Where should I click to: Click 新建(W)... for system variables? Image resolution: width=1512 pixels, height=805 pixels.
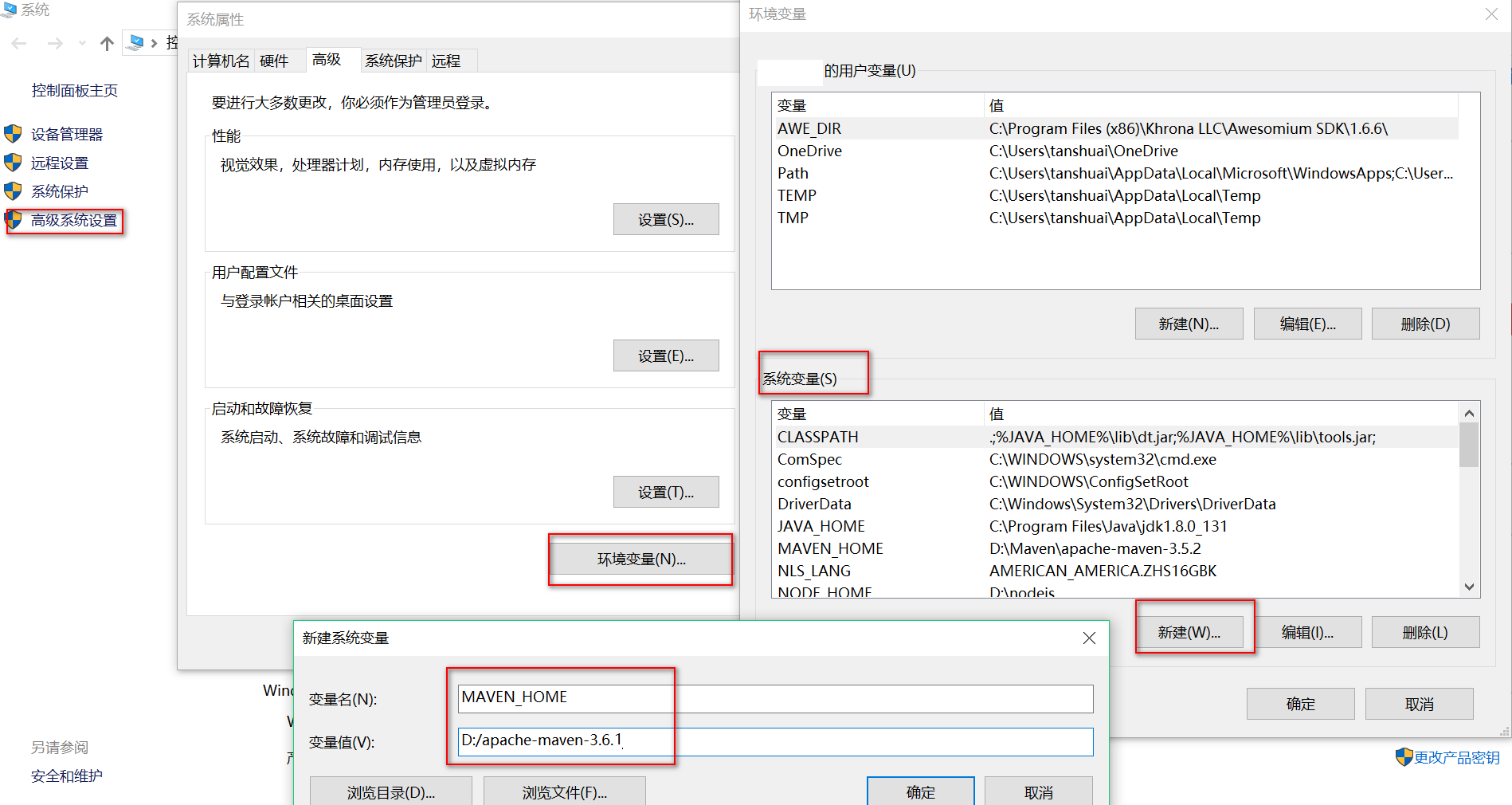pos(1189,632)
